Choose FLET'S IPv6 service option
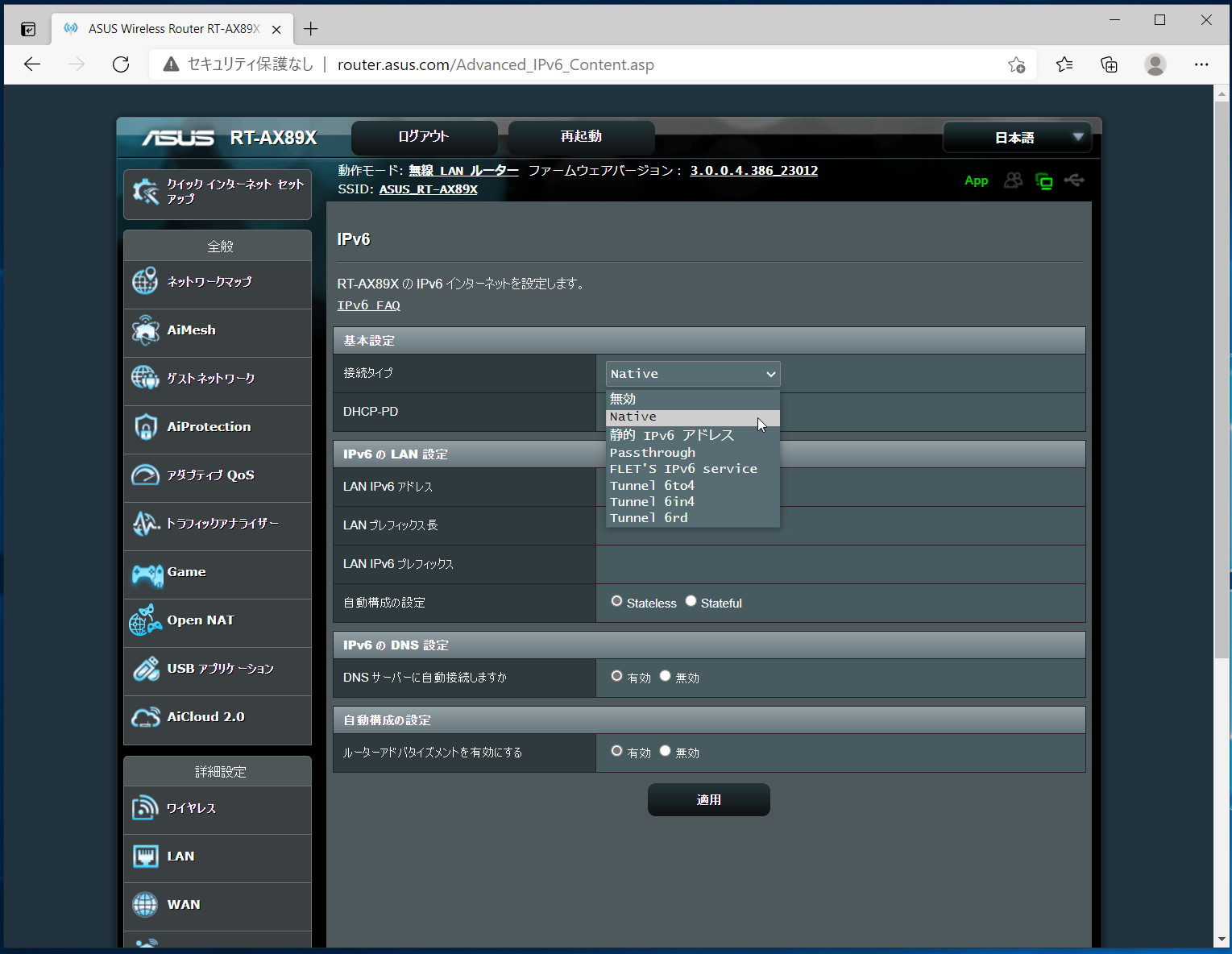This screenshot has width=1232, height=954. [x=692, y=469]
